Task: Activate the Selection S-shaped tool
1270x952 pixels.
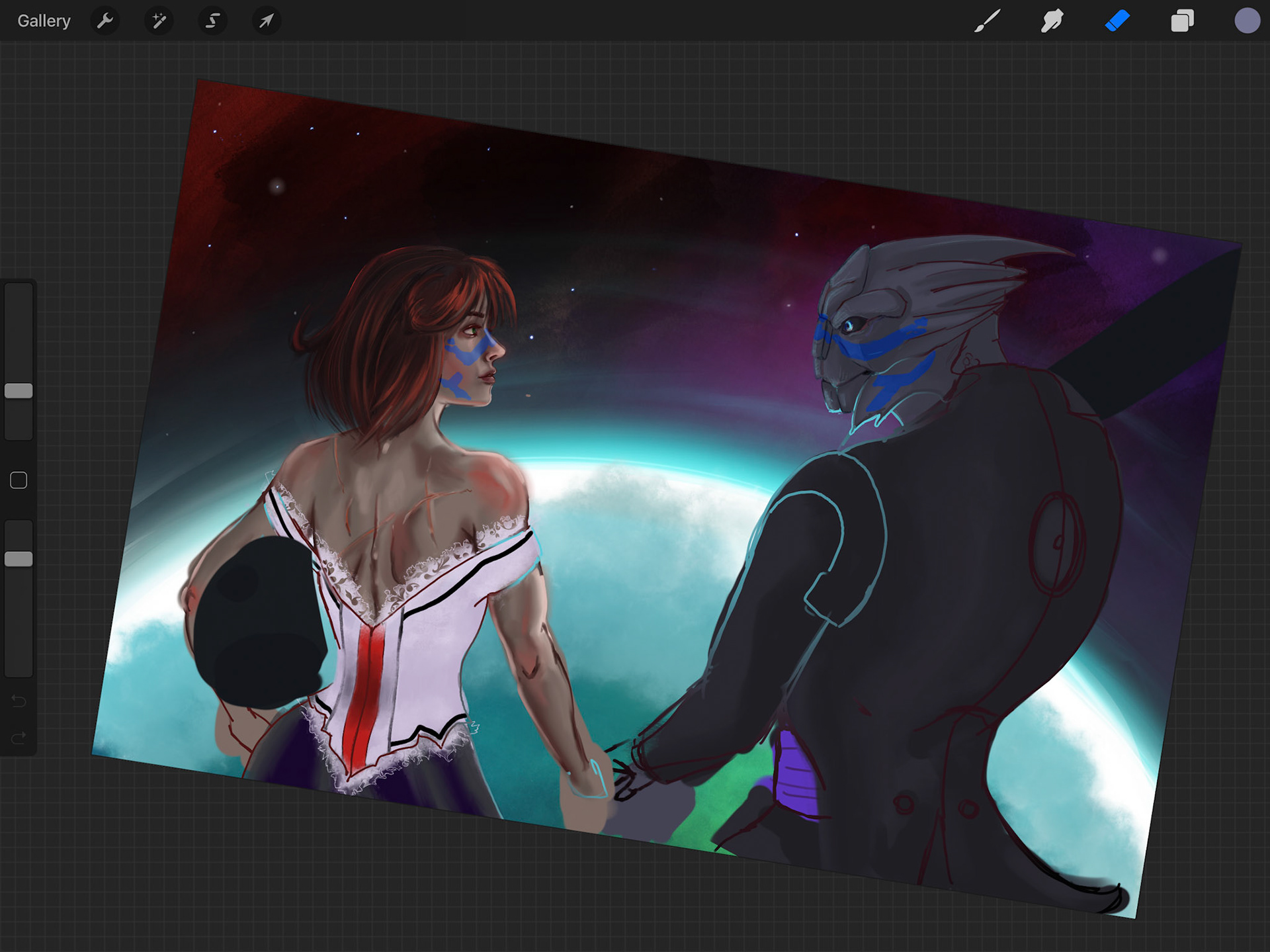Action: 212,21
